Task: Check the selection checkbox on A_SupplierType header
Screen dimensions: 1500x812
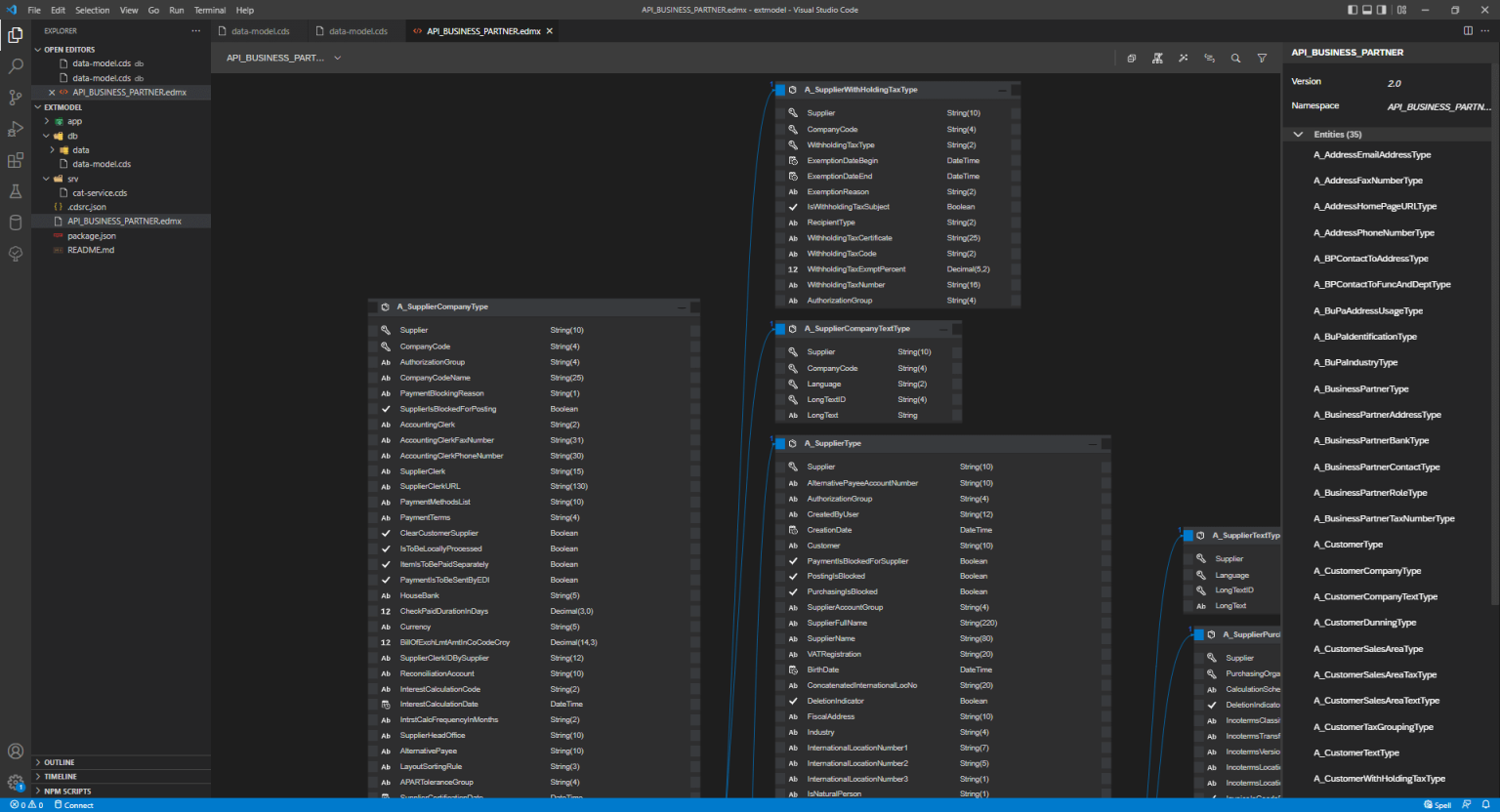Action: [780, 443]
